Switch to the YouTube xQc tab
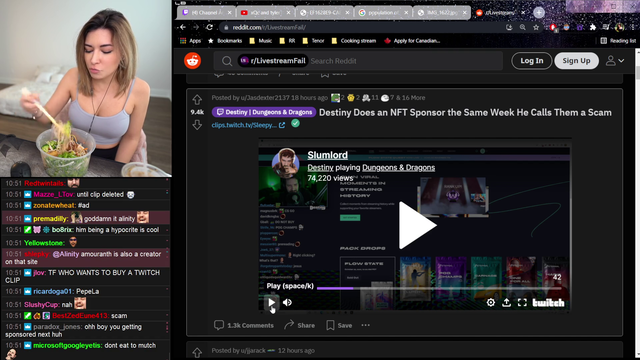Screen dimensions: 640x360 pyautogui.click(x=265, y=13)
